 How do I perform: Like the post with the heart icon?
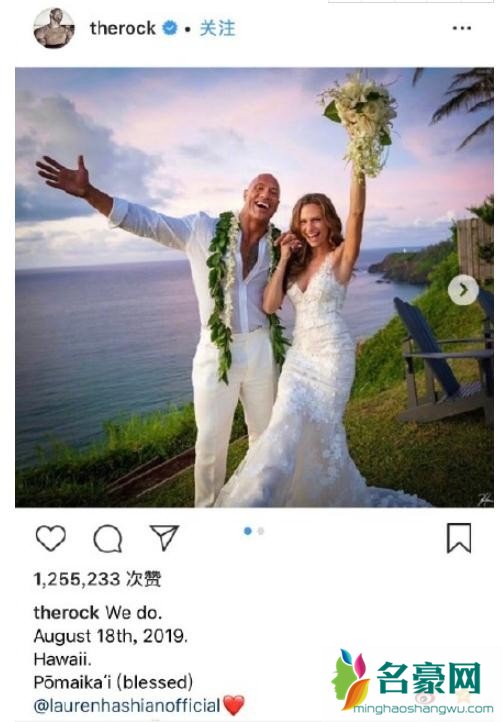51,538
